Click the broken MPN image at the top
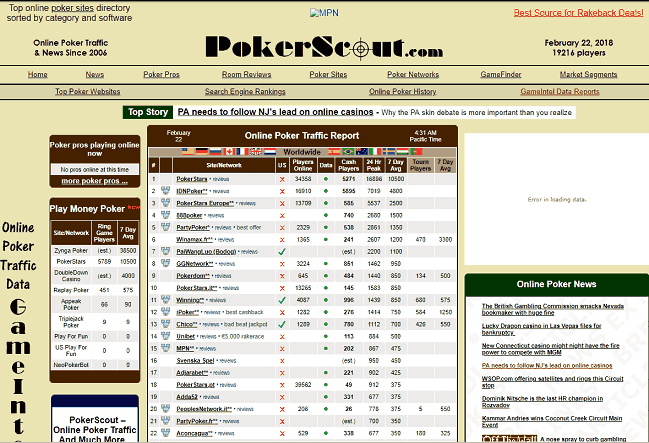Image resolution: width=649 pixels, height=443 pixels. pos(324,13)
